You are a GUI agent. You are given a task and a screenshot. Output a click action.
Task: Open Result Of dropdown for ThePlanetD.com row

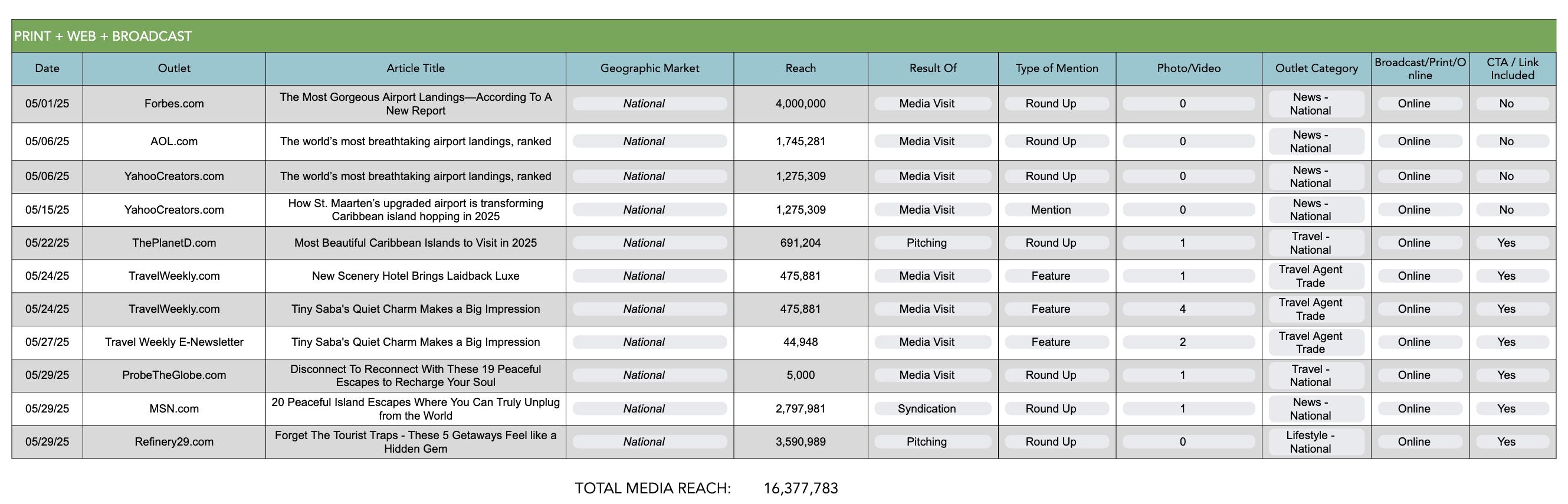pyautogui.click(x=933, y=243)
